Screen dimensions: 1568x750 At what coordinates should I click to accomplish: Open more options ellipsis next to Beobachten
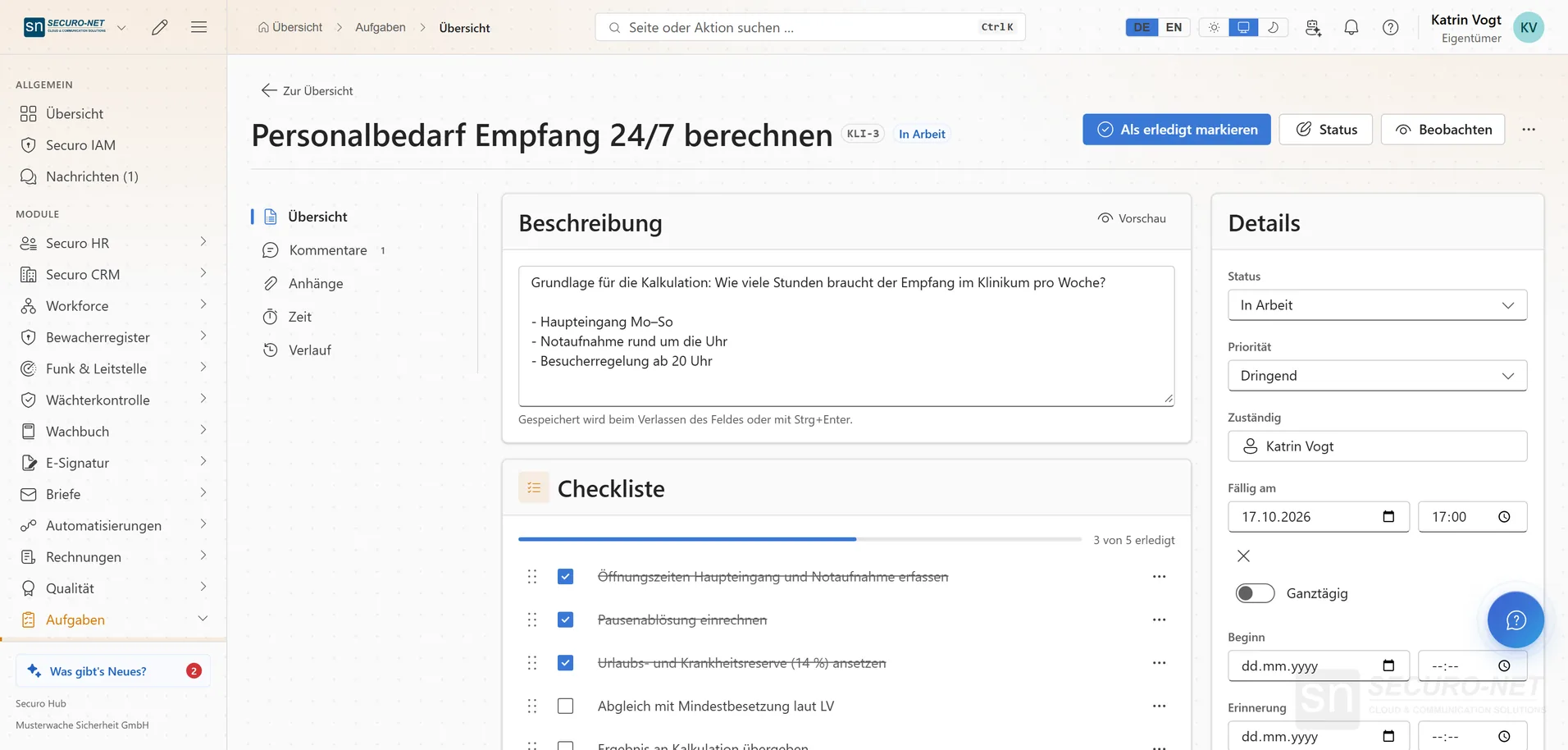(x=1529, y=130)
